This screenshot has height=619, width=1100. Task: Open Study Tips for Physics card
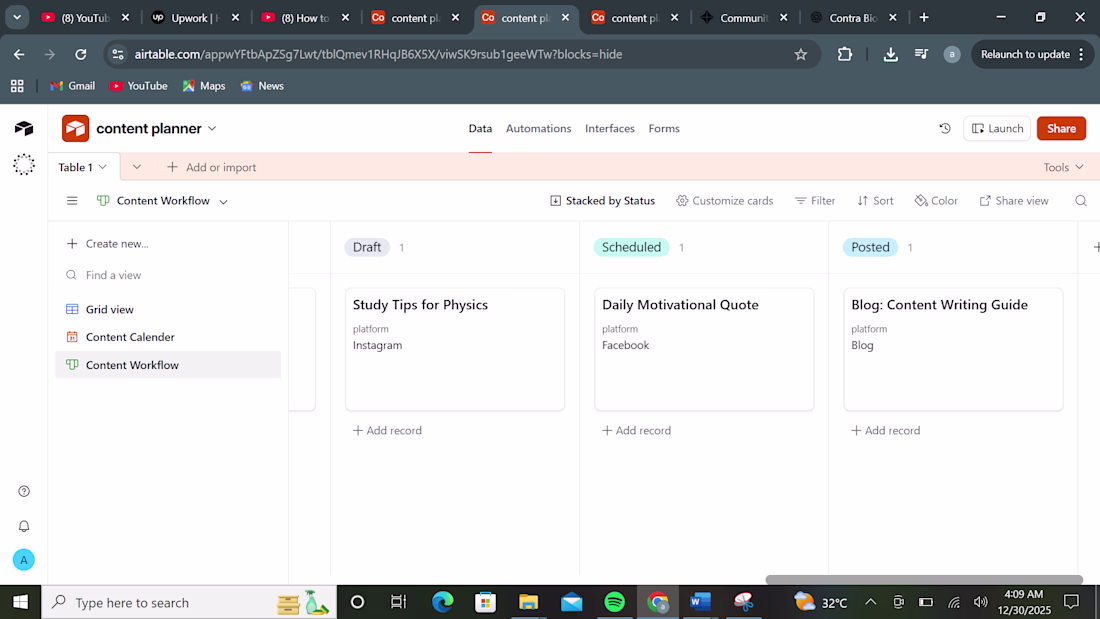[455, 349]
